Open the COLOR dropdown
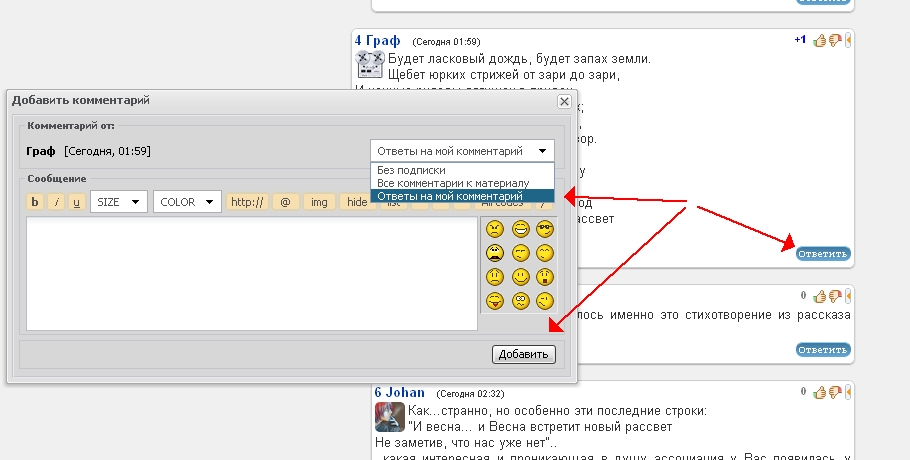This screenshot has width=910, height=460. (x=187, y=202)
